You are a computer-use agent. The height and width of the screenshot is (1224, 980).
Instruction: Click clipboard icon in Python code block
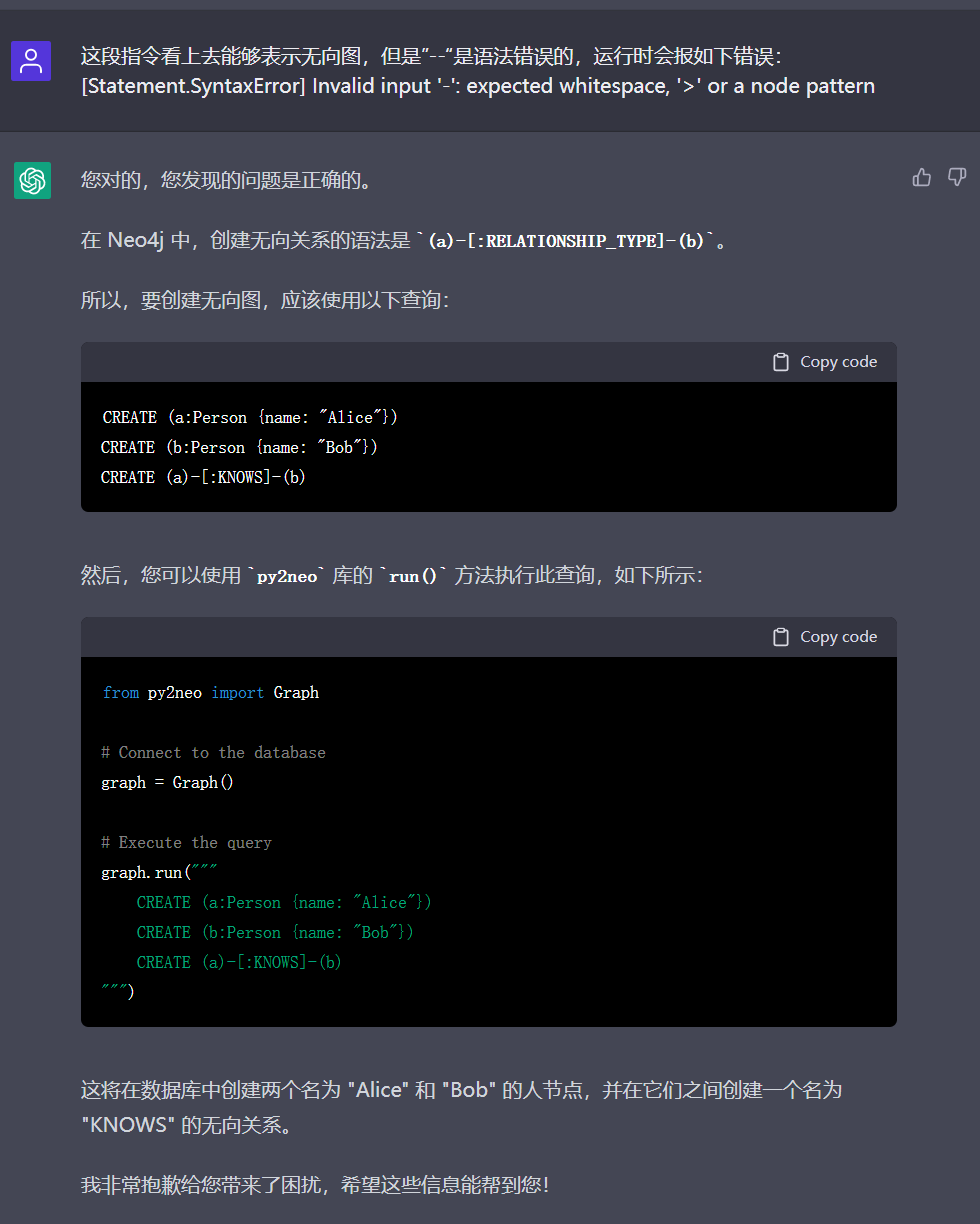[x=781, y=637]
